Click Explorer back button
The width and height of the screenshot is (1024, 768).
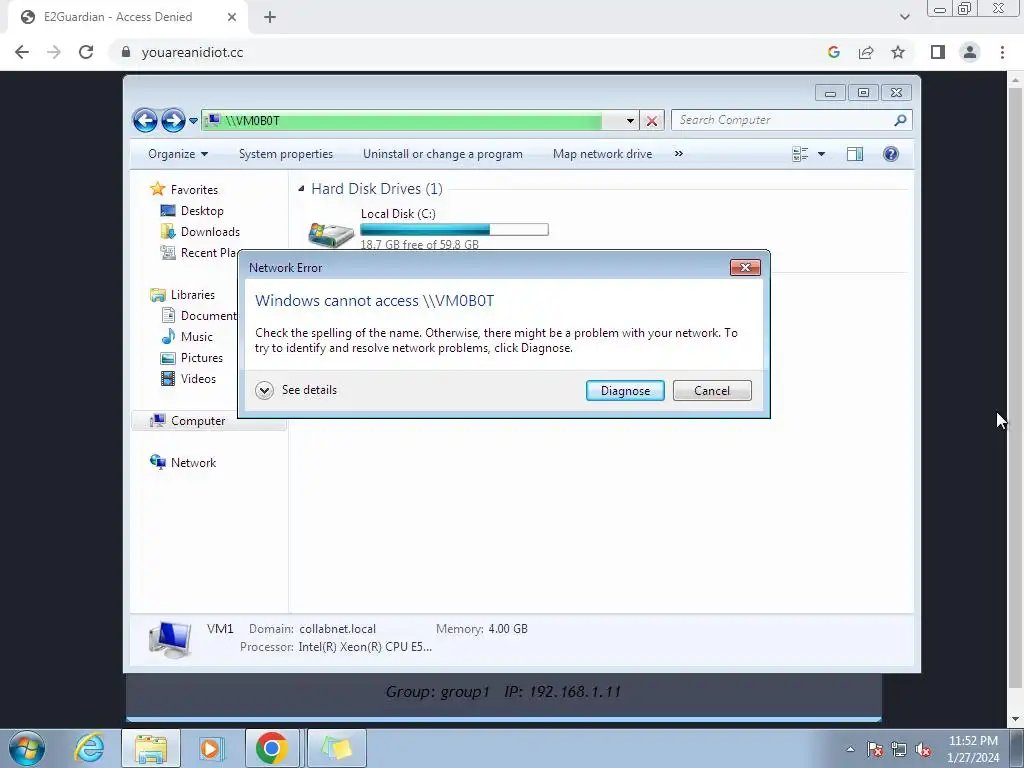click(145, 120)
